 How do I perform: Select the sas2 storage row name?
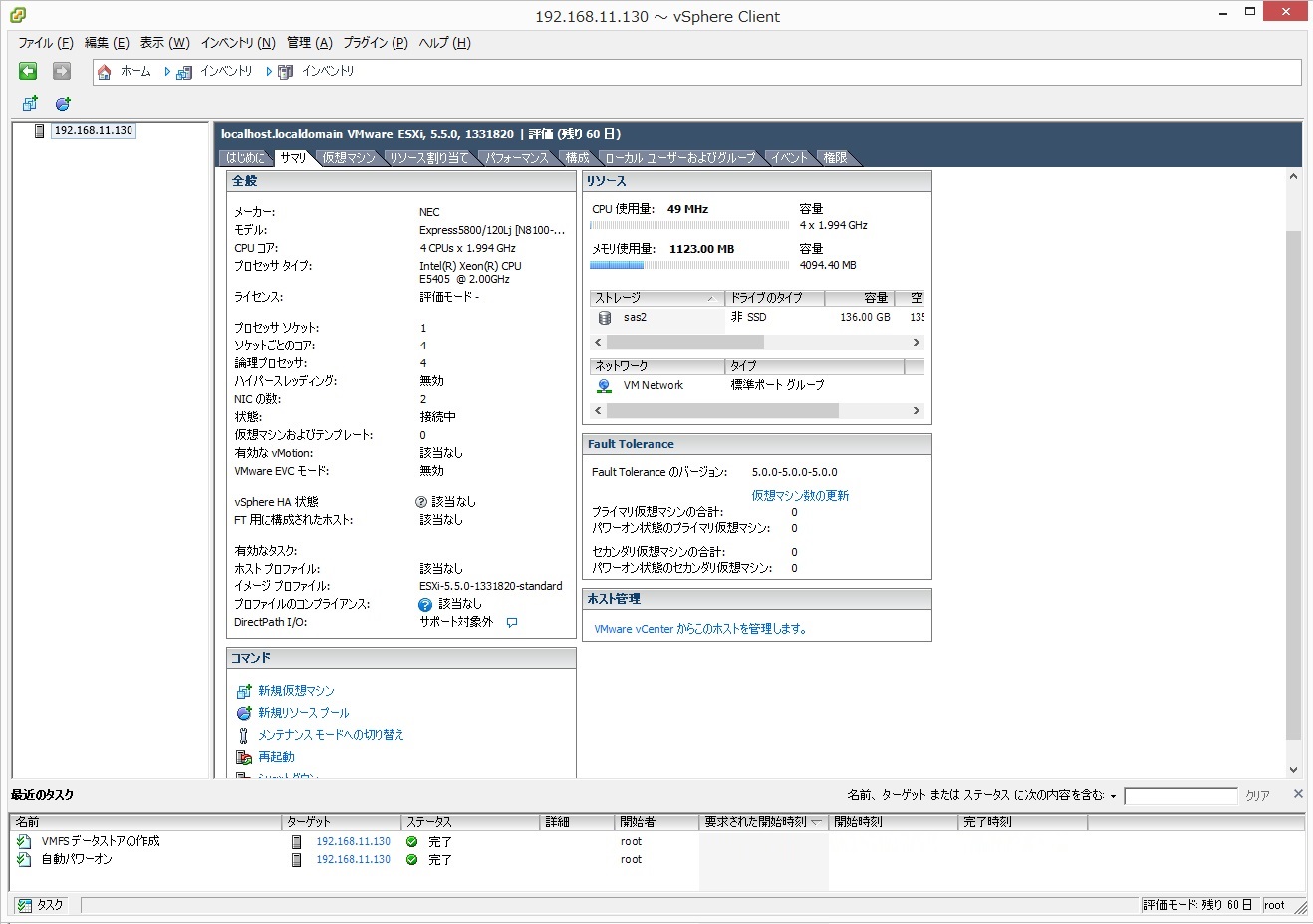pyautogui.click(x=635, y=318)
